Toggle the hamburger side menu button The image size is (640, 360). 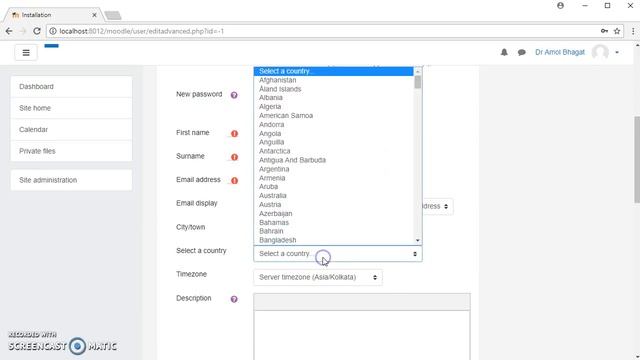point(26,53)
